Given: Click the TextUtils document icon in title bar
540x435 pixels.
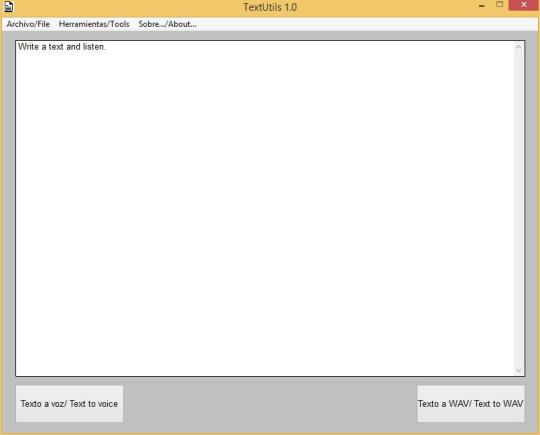Looking at the screenshot, I should [x=9, y=7].
